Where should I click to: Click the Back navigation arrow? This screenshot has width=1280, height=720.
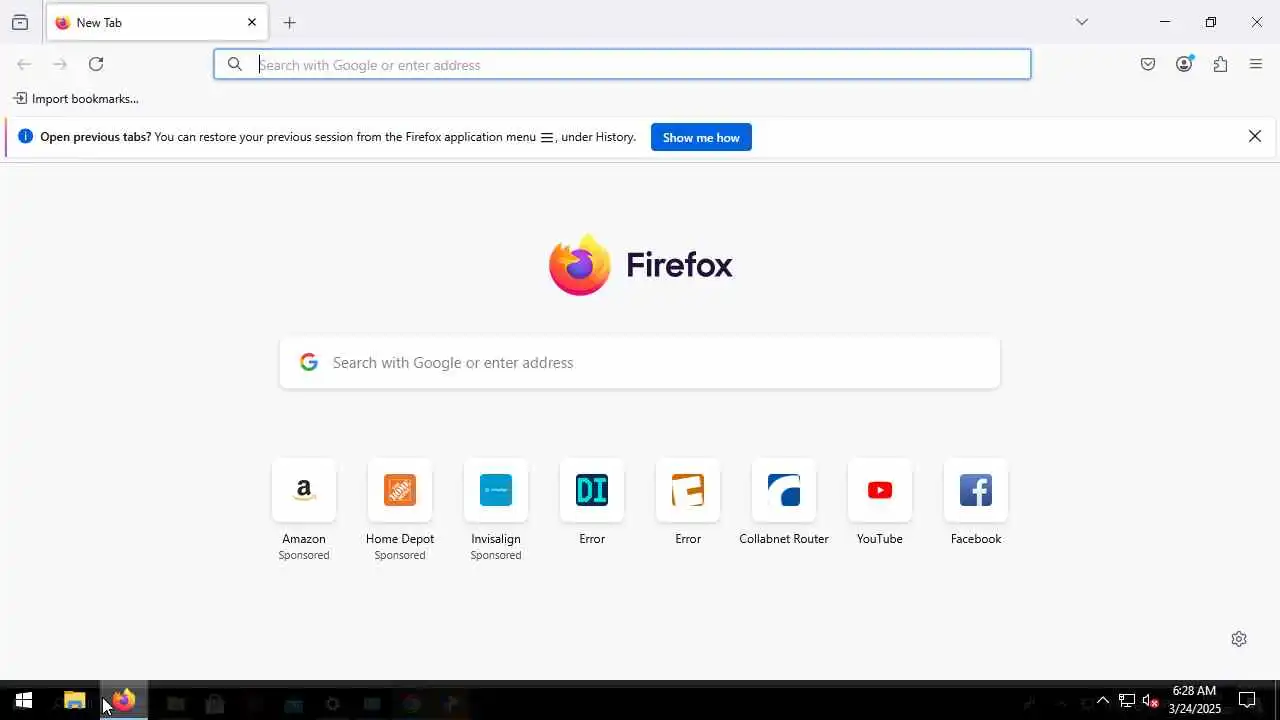[x=24, y=64]
